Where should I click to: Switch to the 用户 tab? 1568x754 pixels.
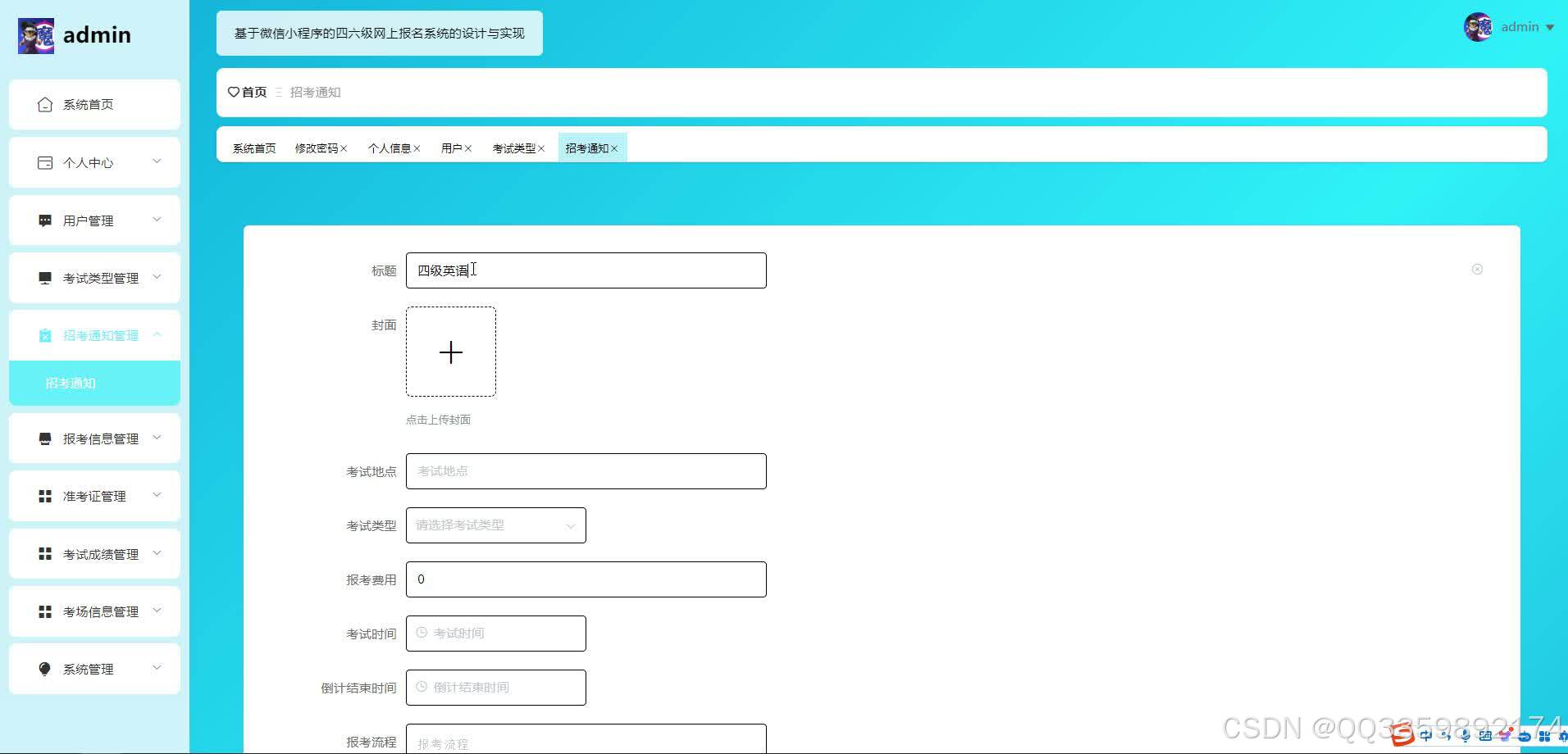pyautogui.click(x=452, y=148)
